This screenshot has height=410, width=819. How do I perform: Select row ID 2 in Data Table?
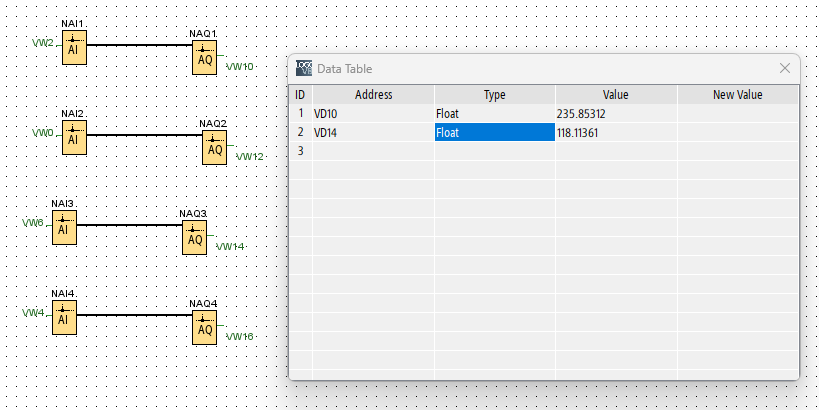[300, 132]
